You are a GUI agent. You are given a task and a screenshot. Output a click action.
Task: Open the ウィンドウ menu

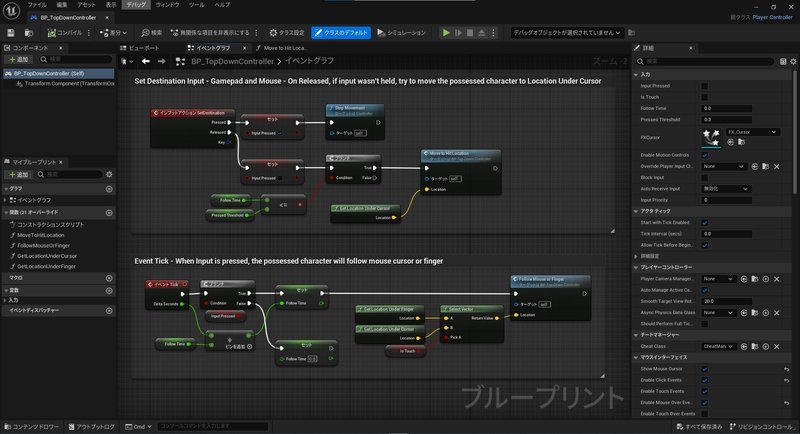[167, 5]
